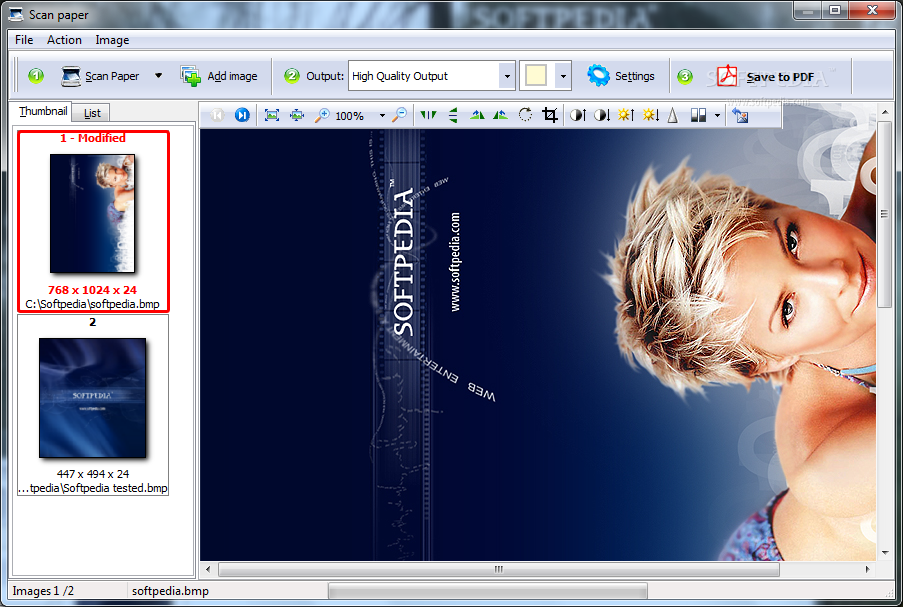Open the High Quality Output combo box
This screenshot has width=903, height=607.
point(431,75)
